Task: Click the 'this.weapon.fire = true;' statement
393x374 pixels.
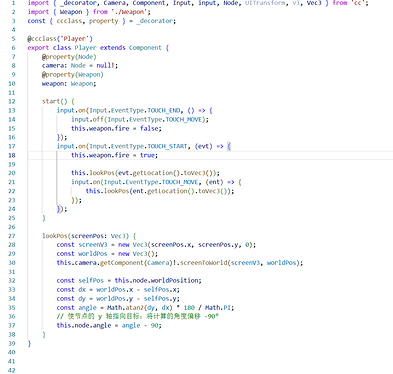Action: (114, 155)
